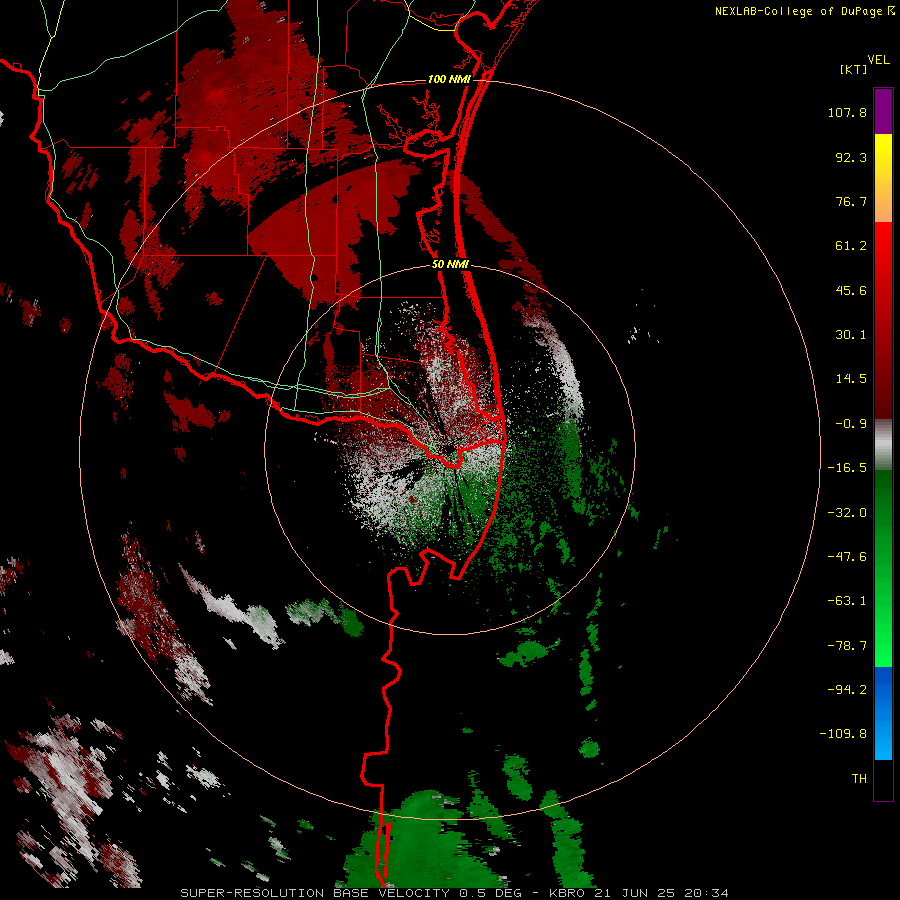Viewport: 900px width, 900px height.
Task: Click the NEXLAB-College of DuPage credit text
Action: point(804,11)
